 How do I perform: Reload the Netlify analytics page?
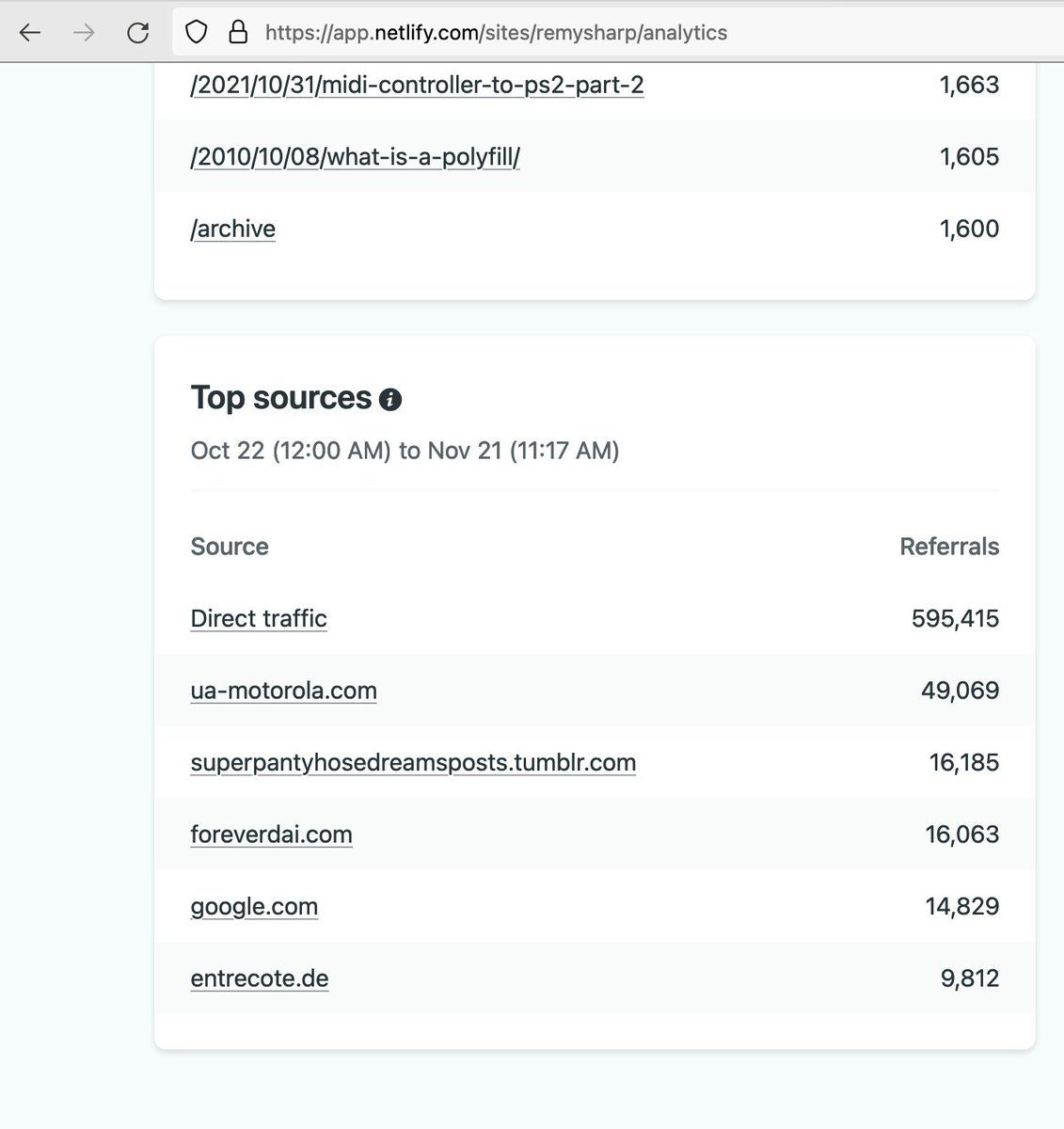(x=138, y=33)
